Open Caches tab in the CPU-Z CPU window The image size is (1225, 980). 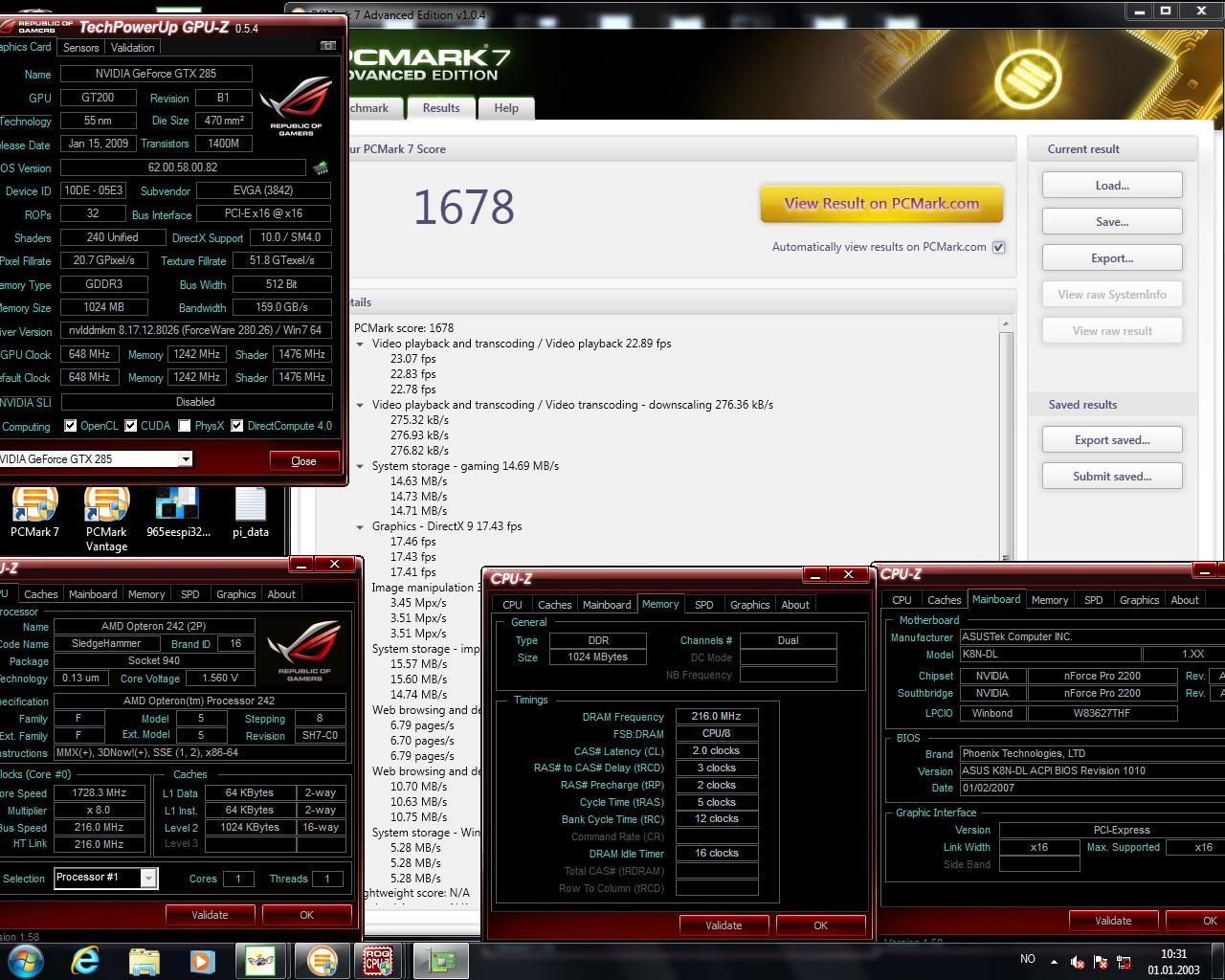coord(40,593)
